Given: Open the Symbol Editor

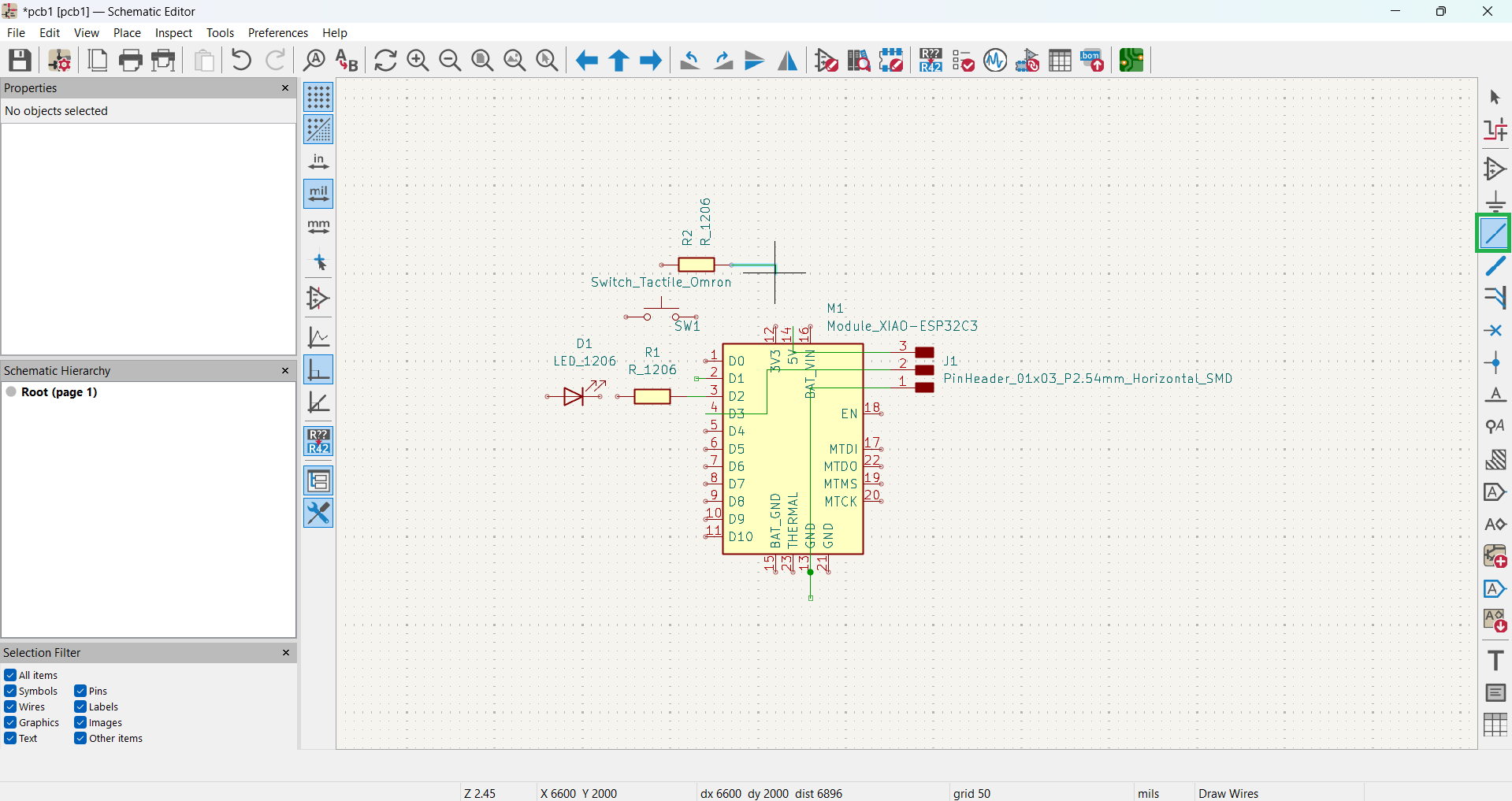Looking at the screenshot, I should click(827, 60).
